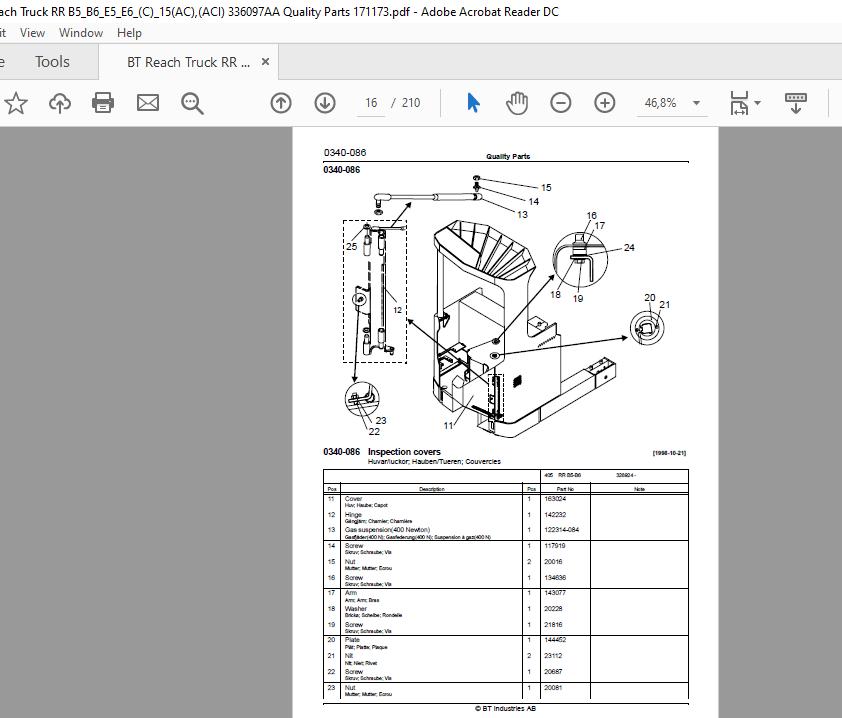Switch to the Tools tab
The height and width of the screenshot is (718, 842).
[52, 62]
